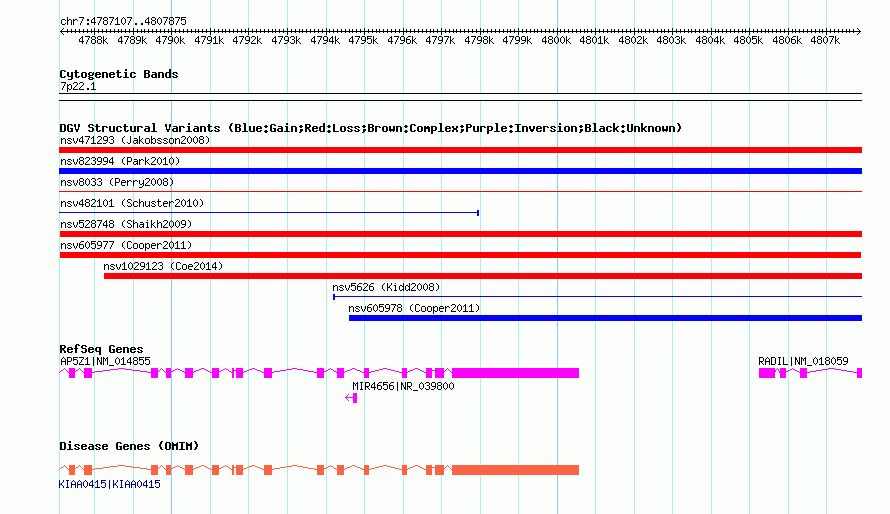Click the 4798k ruler tick label
This screenshot has width=890, height=514.
[x=479, y=40]
